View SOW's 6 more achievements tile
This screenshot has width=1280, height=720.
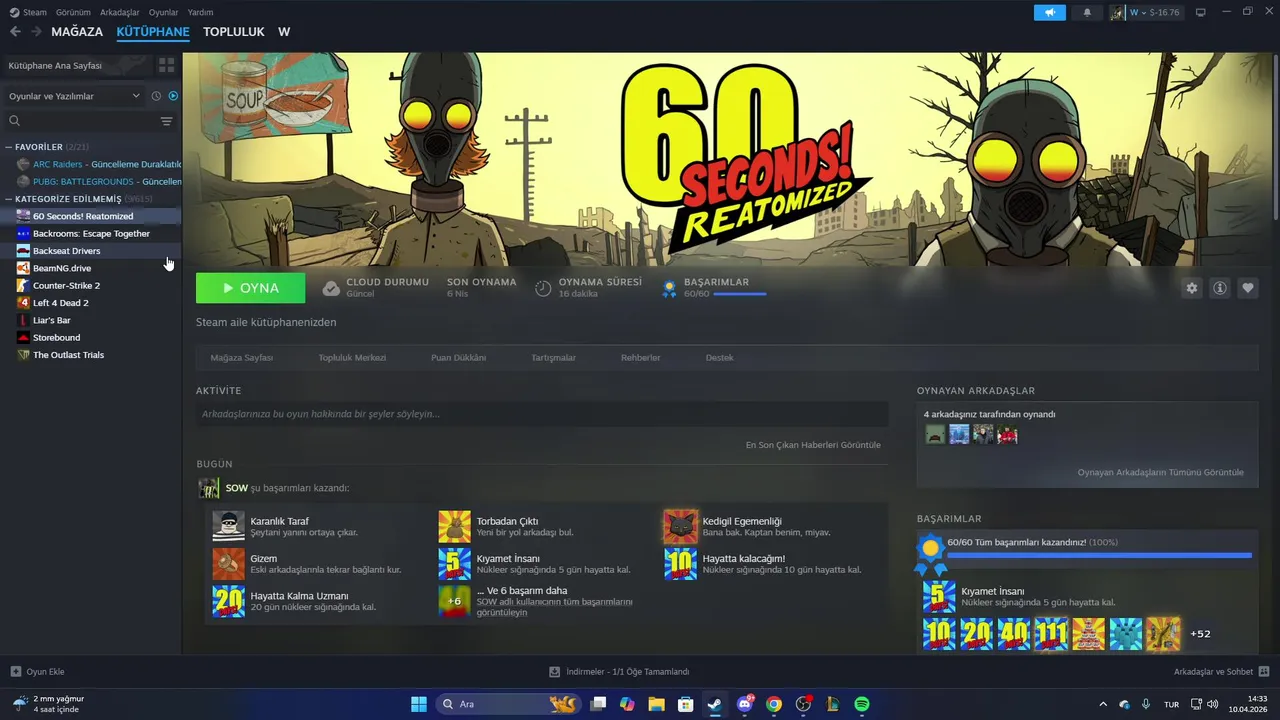pyautogui.click(x=454, y=601)
